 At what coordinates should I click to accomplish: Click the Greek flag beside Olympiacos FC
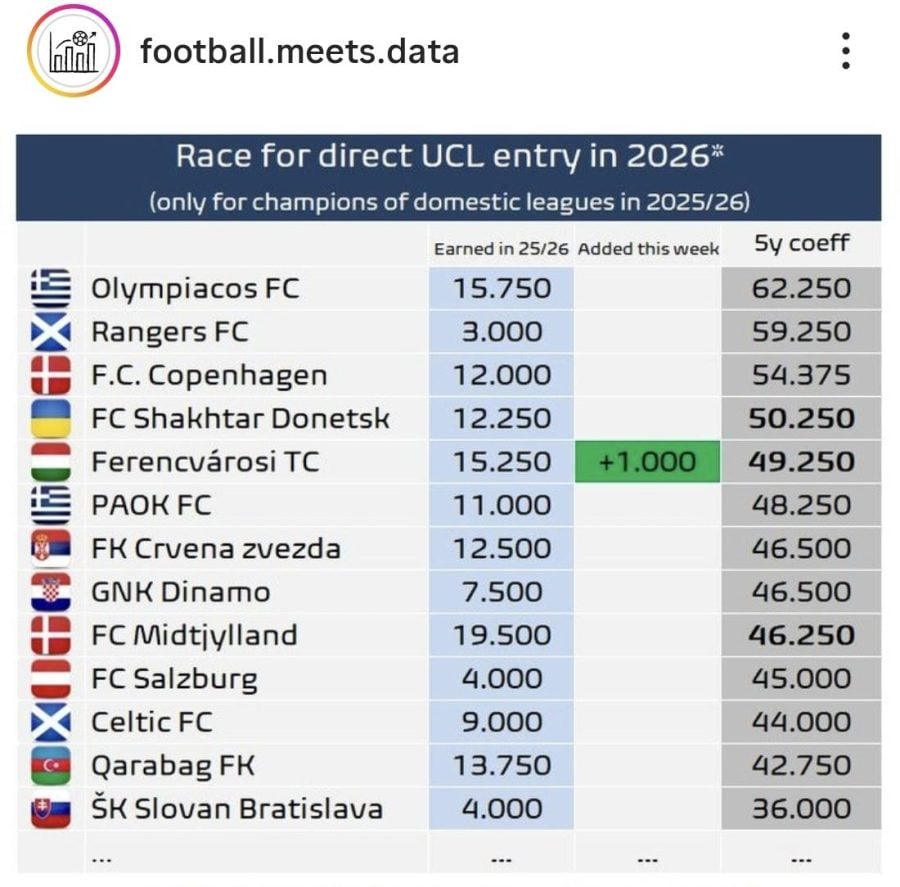coord(51,289)
